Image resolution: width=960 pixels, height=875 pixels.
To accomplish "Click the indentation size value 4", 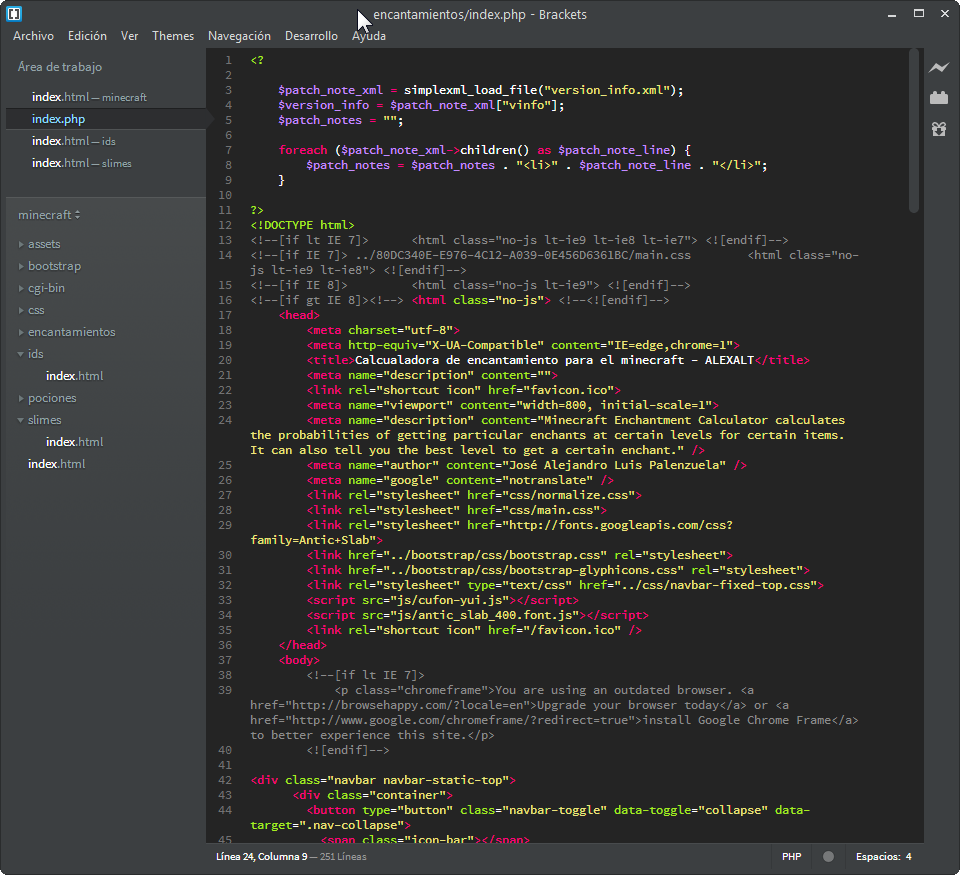I will pyautogui.click(x=909, y=857).
